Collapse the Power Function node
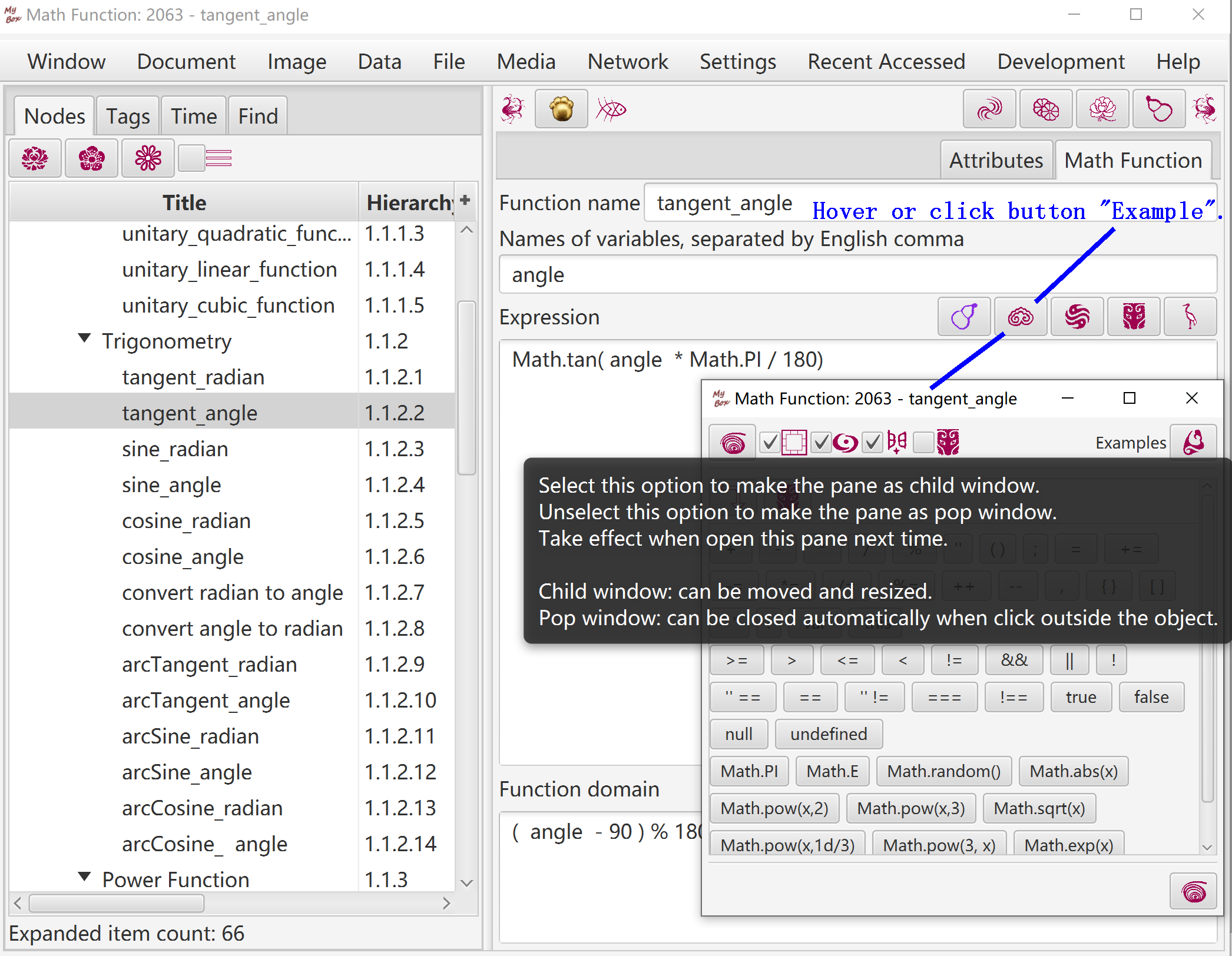 point(85,877)
